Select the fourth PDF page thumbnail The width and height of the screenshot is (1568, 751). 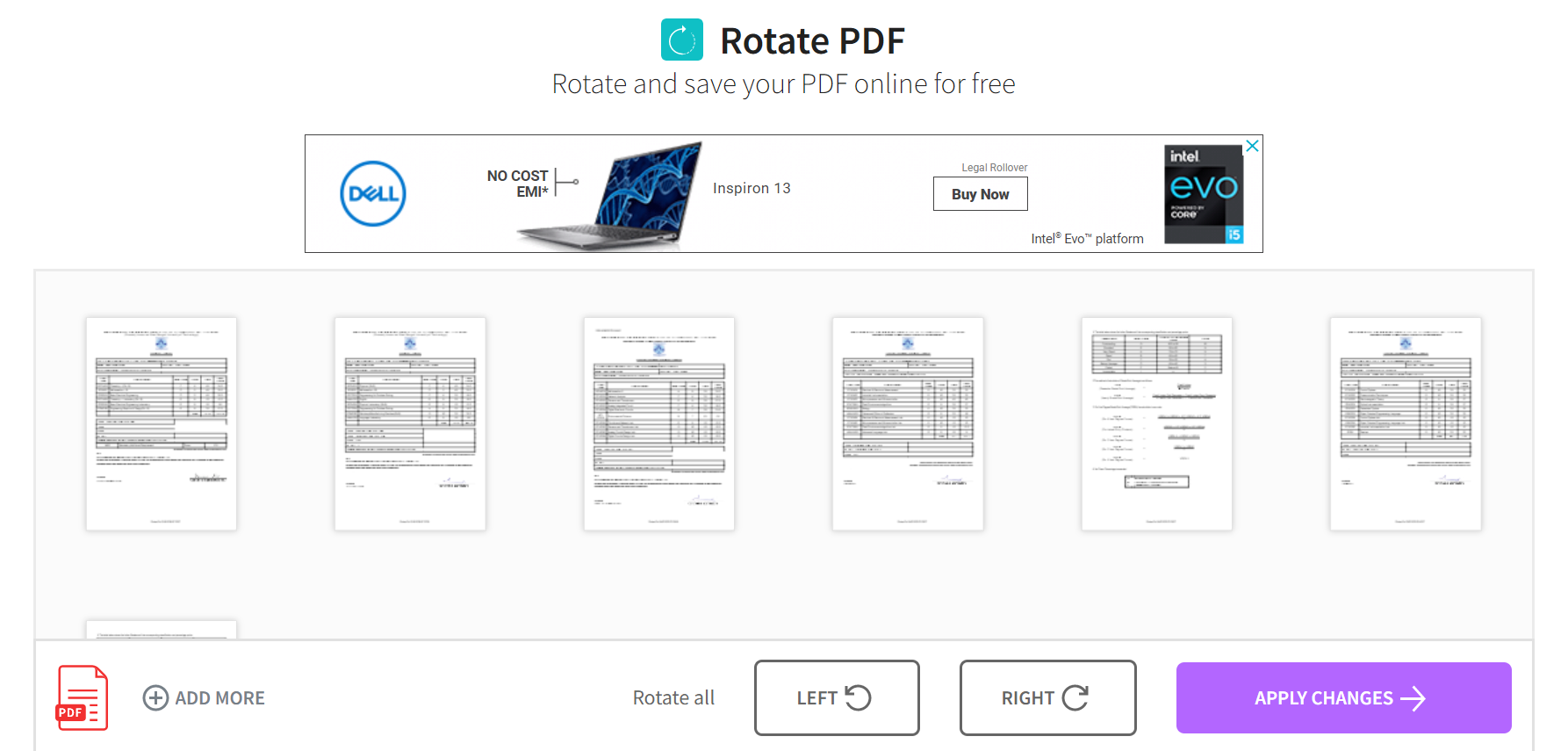coord(908,423)
